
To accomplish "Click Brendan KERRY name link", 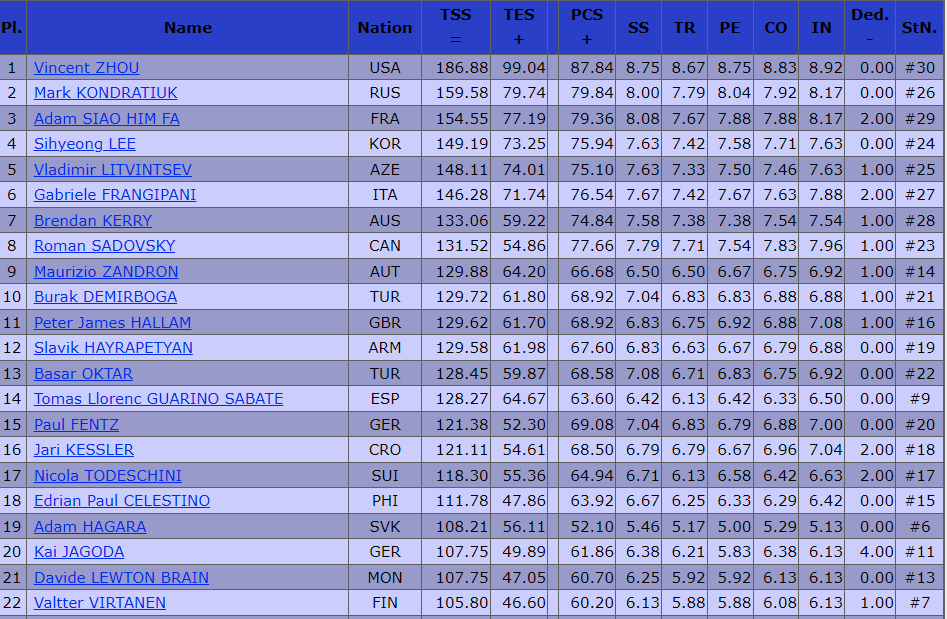I will pyautogui.click(x=93, y=221).
